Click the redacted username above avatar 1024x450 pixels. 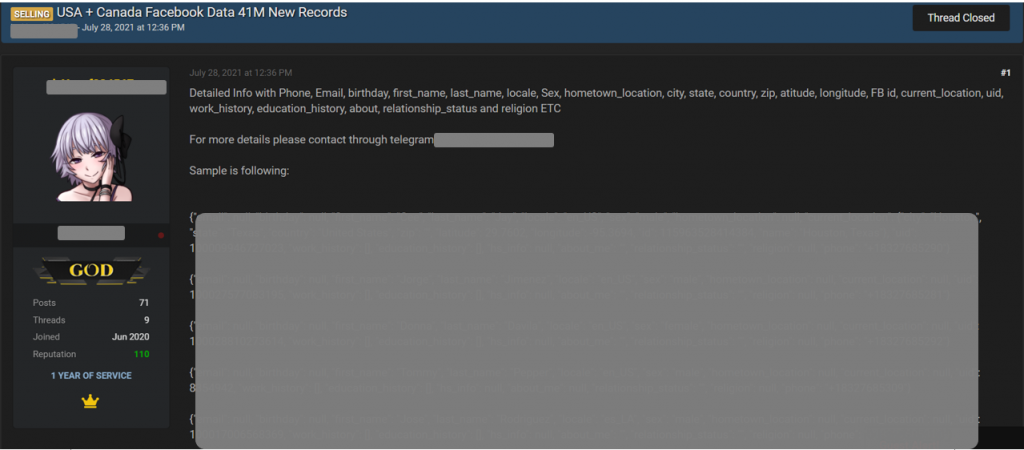click(x=106, y=87)
